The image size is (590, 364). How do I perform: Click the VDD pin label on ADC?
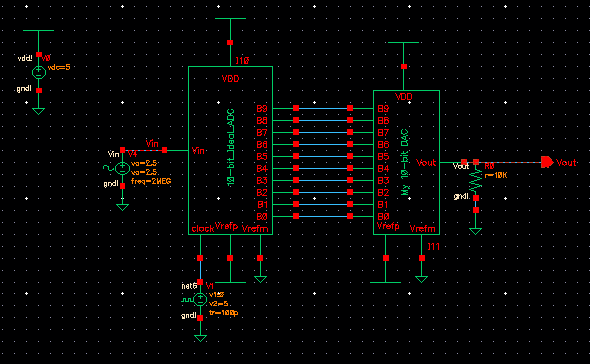point(230,78)
